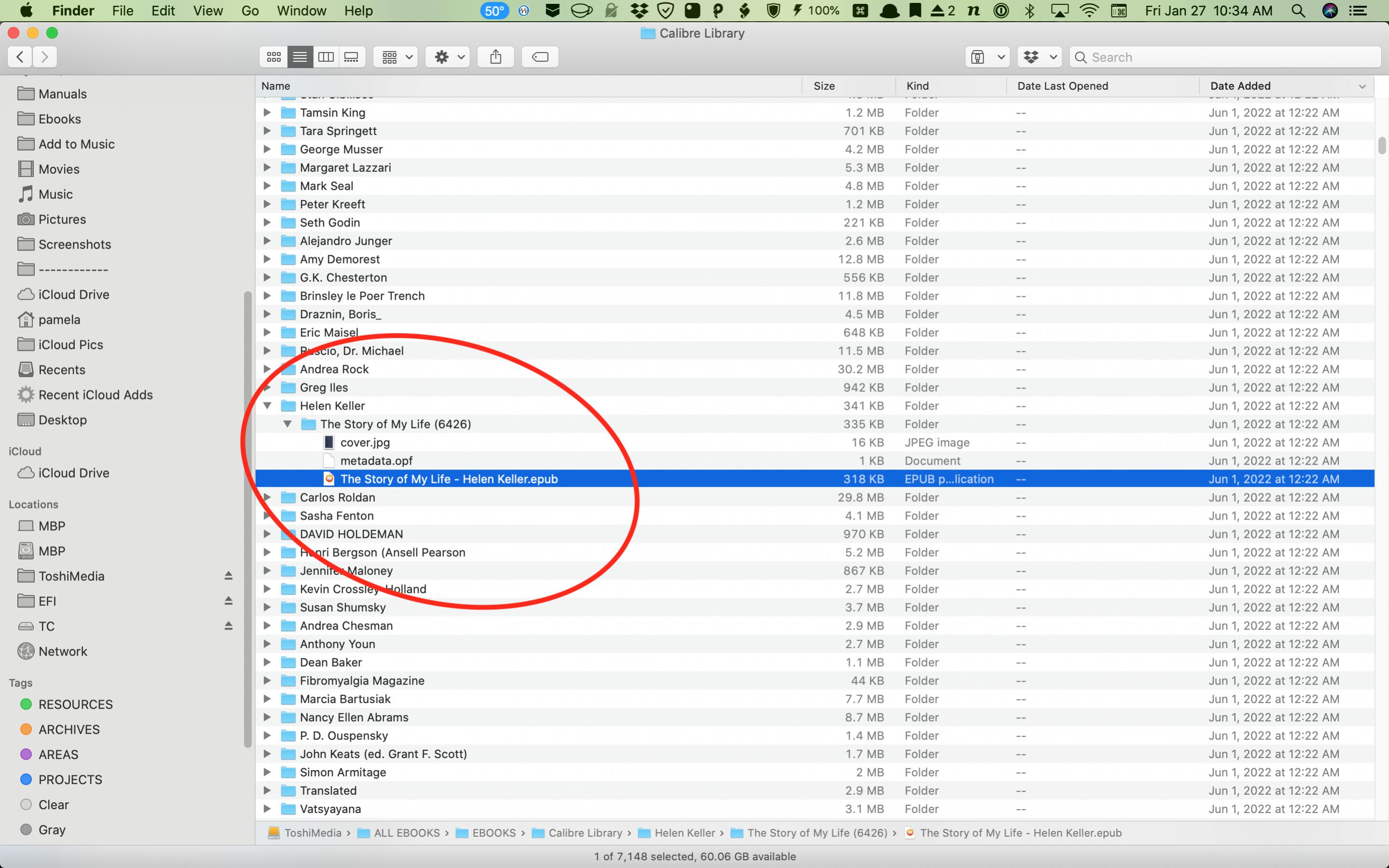
Task: Open the Go menu
Action: click(x=250, y=10)
